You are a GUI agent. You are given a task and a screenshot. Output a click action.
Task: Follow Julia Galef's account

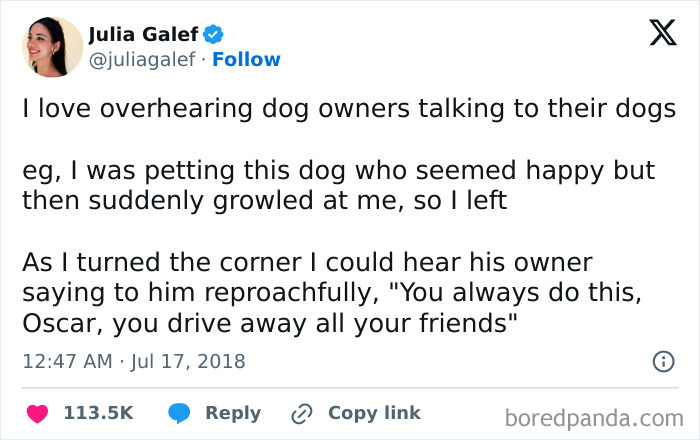point(246,59)
